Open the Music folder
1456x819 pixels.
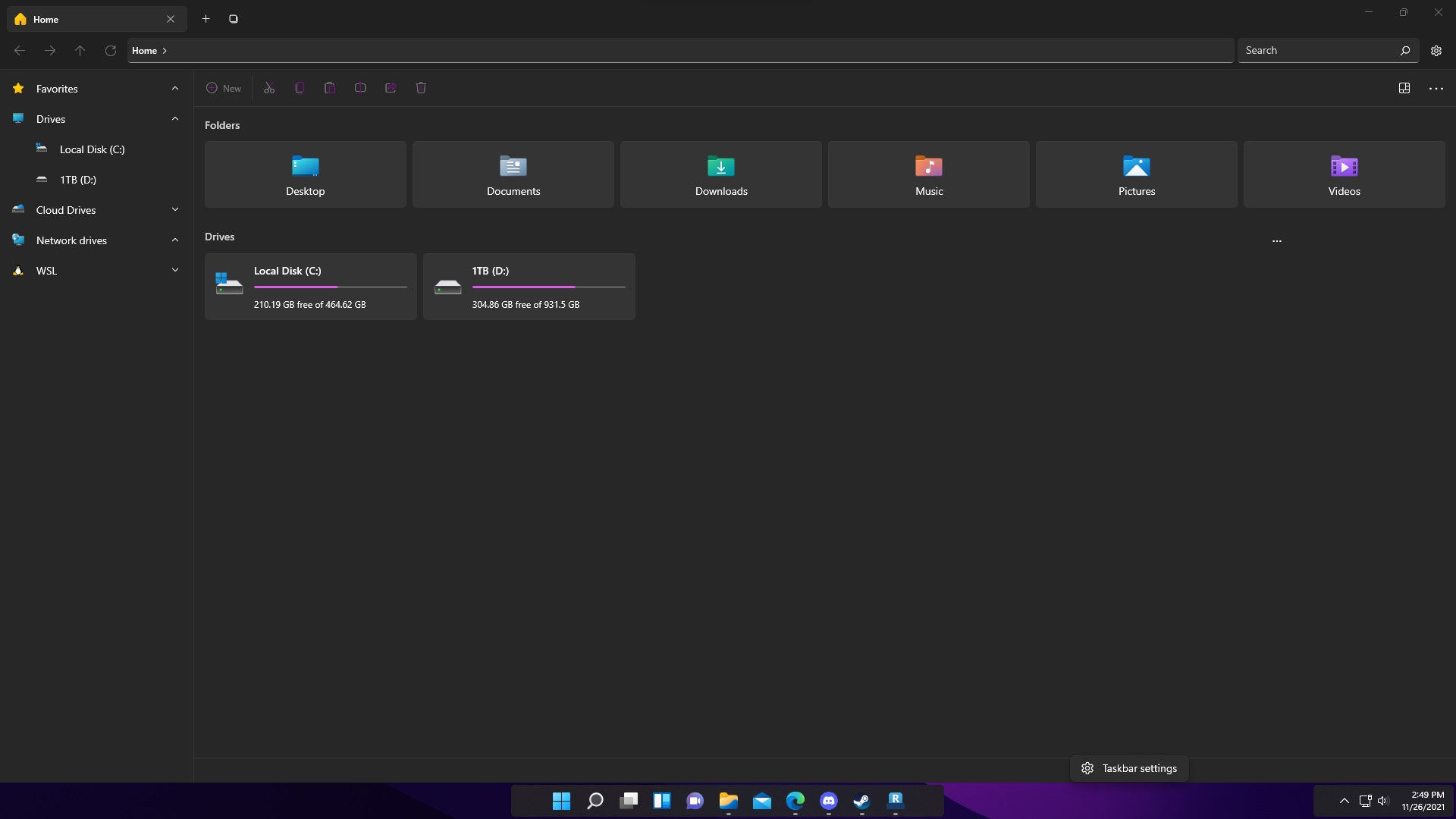929,174
